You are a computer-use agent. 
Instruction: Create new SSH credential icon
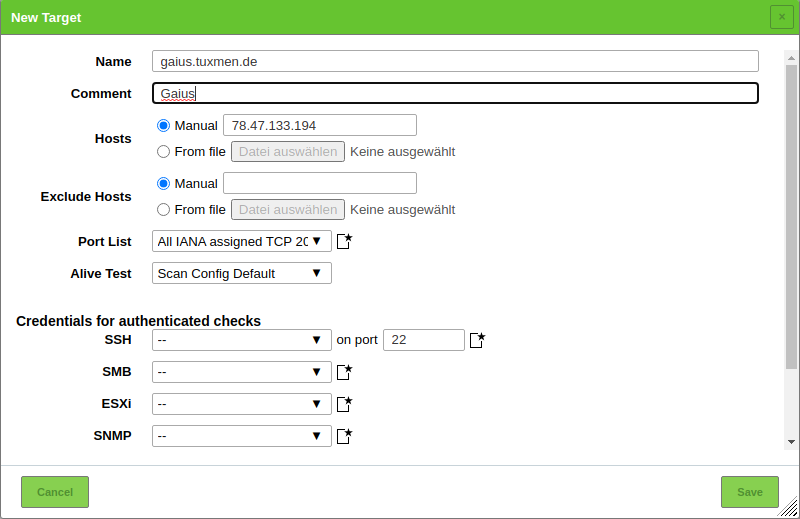477,340
